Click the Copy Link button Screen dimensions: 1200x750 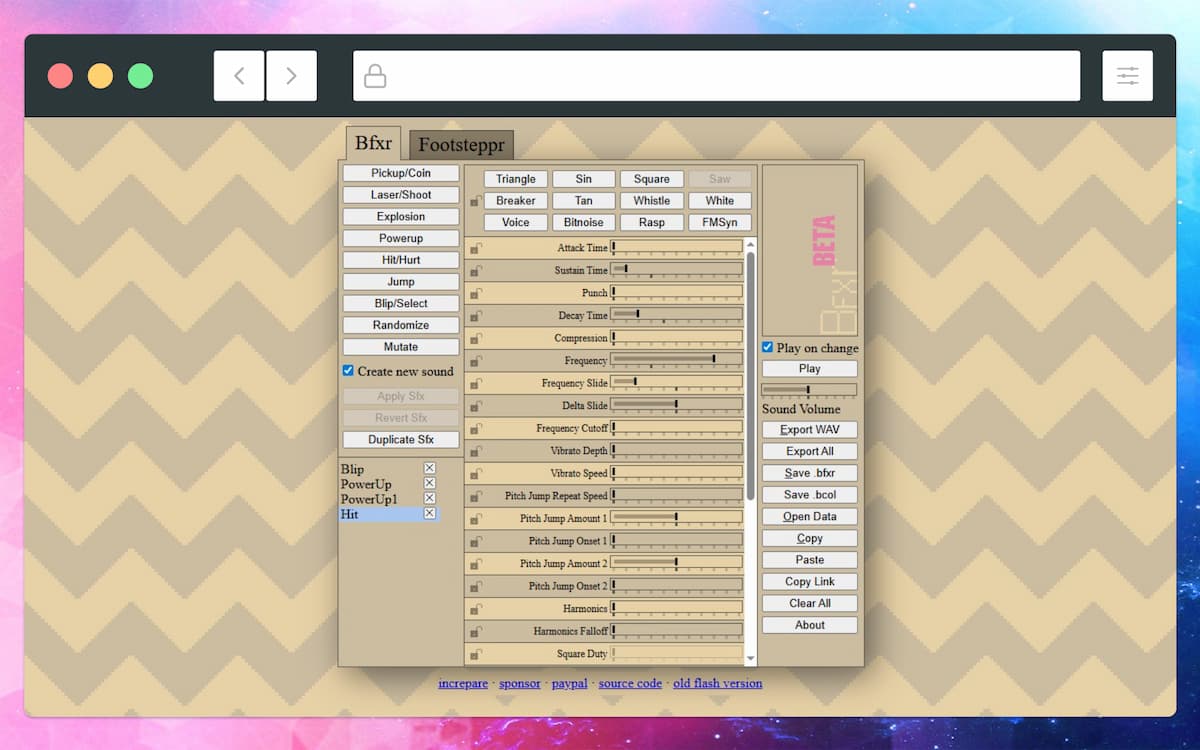point(810,582)
